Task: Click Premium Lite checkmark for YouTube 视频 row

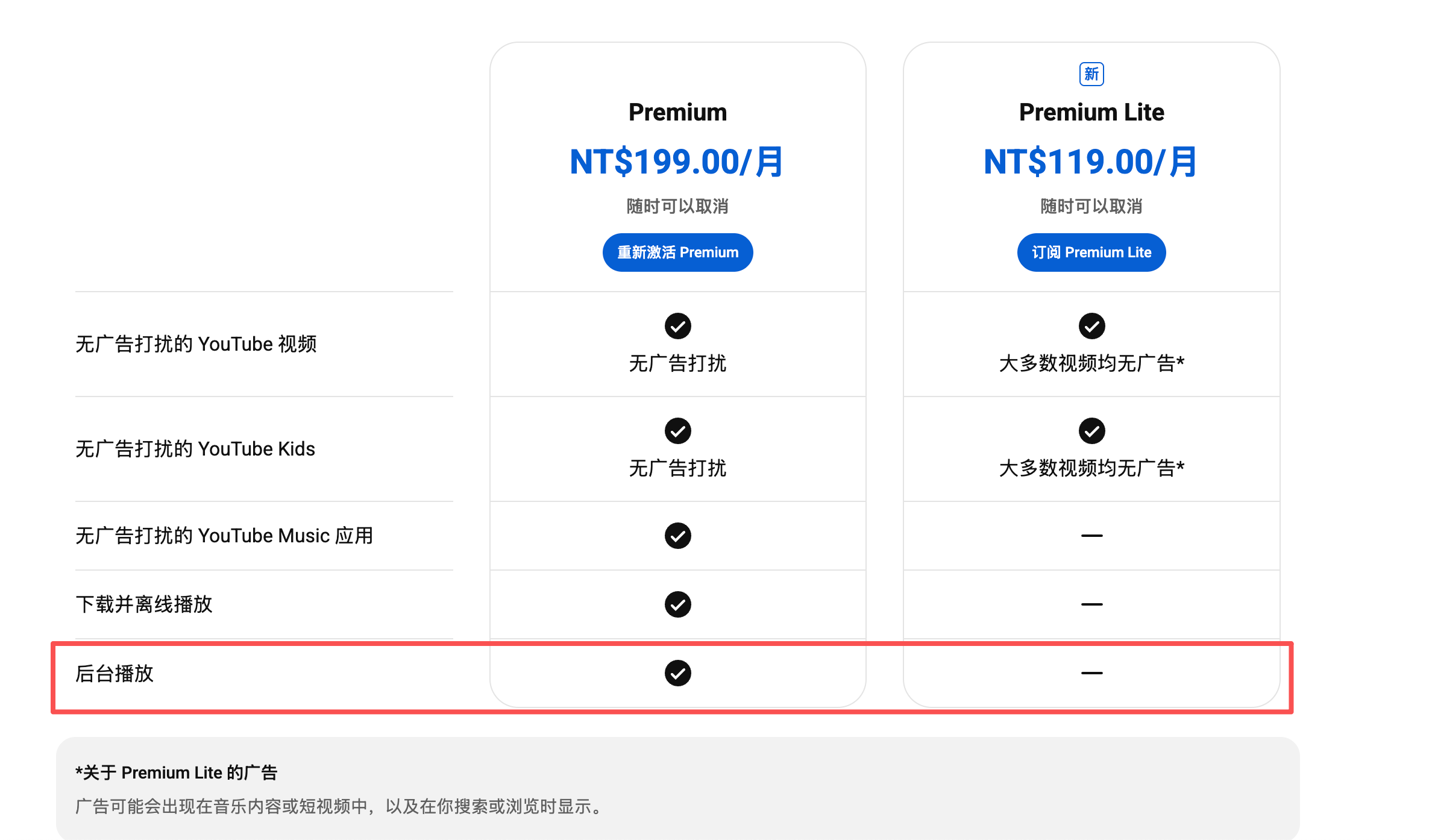Action: point(1091,326)
